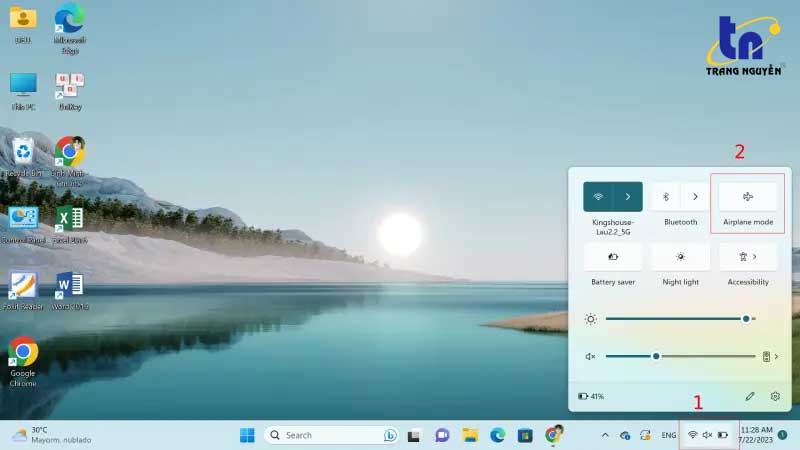This screenshot has height=450, width=800.
Task: Open Google Chrome from the desktop shortcut
Action: [23, 353]
